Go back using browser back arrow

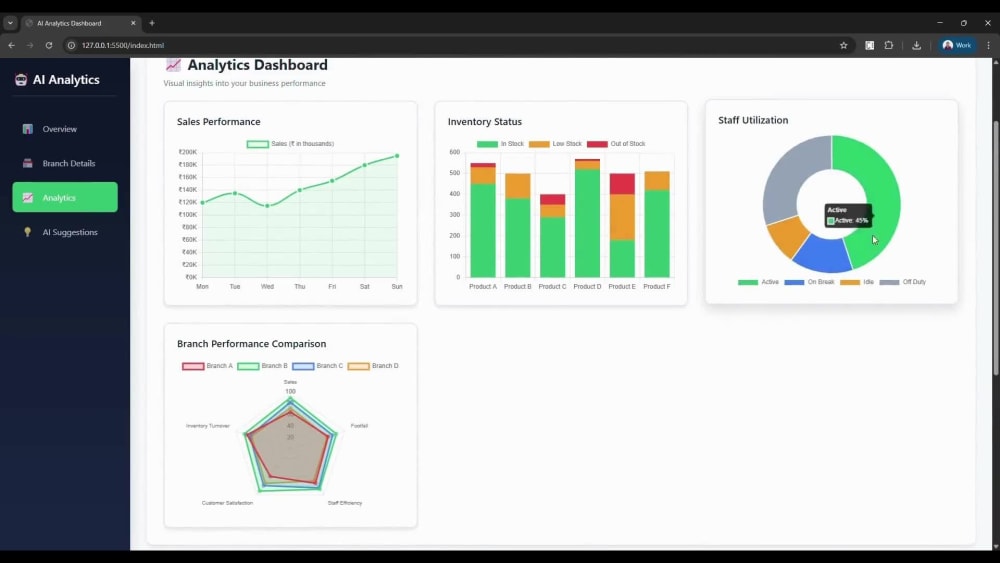tap(11, 45)
